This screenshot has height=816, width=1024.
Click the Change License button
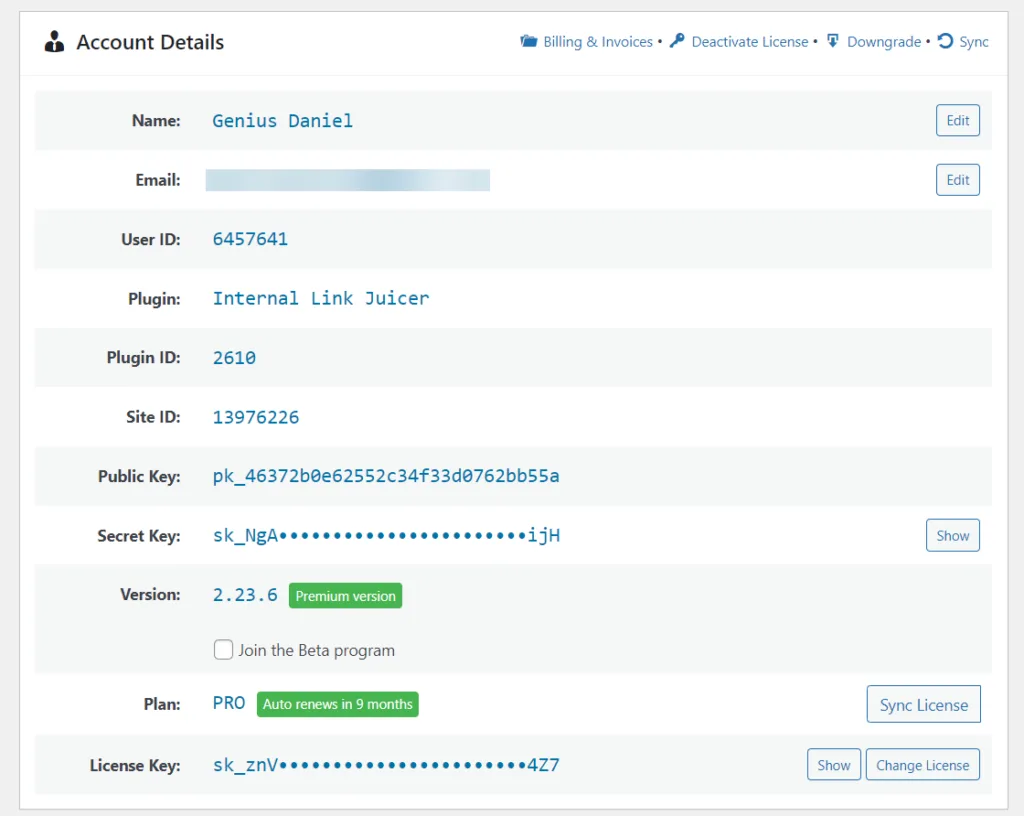pos(922,764)
